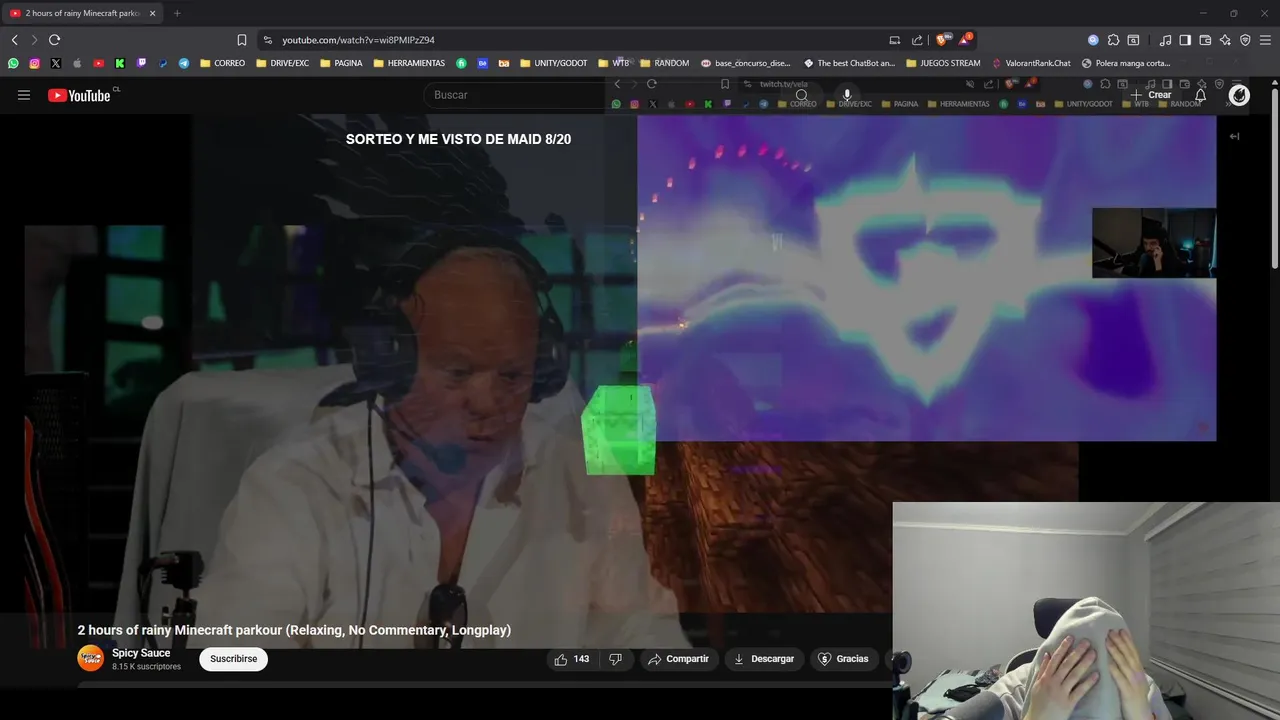Close the Minecraft parkour tab
Viewport: 1280px width, 720px height.
[153, 13]
